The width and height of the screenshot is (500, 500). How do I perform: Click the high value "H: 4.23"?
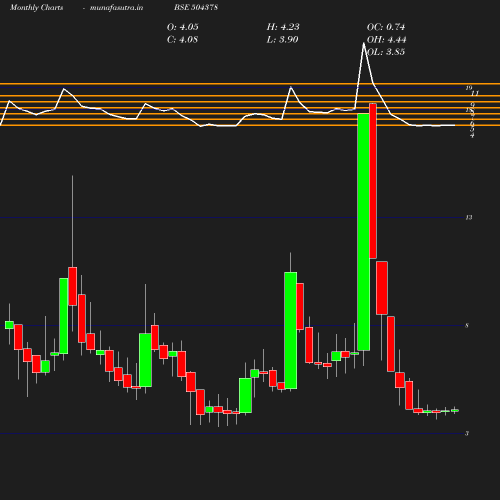click(x=283, y=27)
